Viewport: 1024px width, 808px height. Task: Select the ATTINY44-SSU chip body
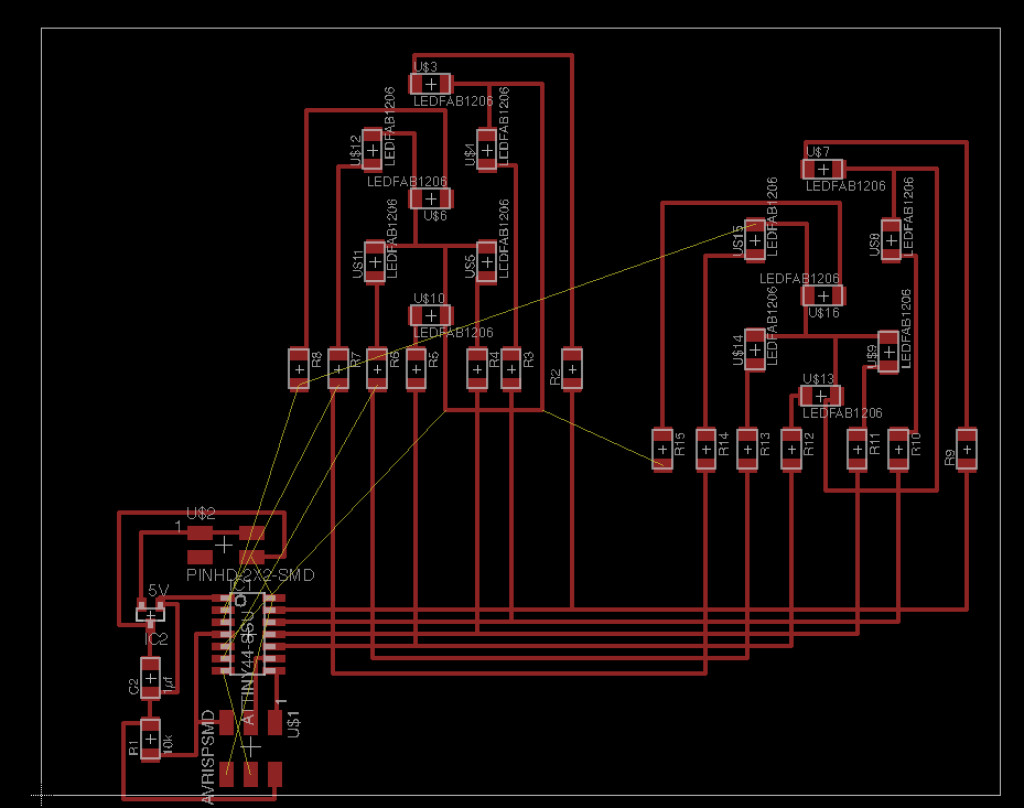248,634
